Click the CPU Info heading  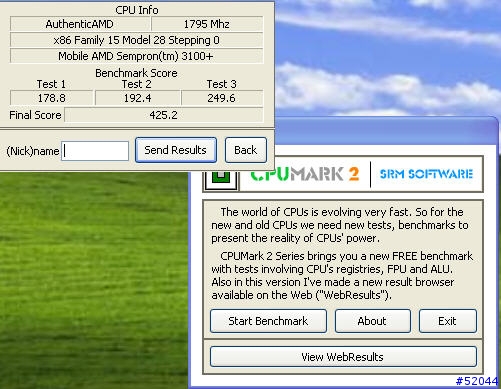tap(137, 10)
